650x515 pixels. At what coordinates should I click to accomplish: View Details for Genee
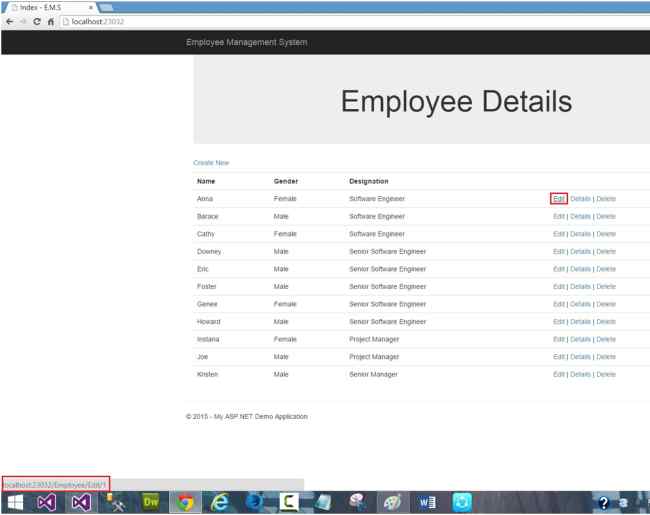(580, 304)
